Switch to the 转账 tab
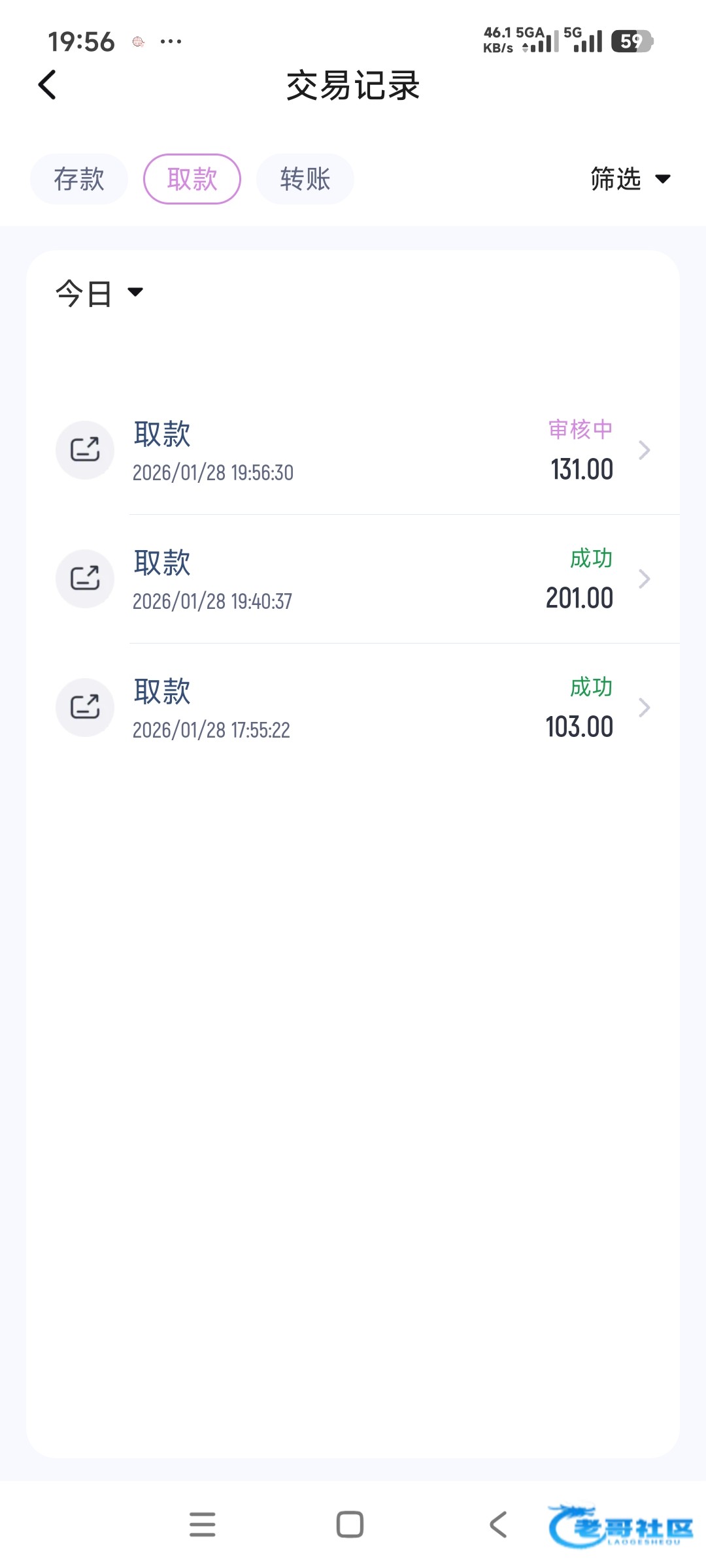Viewport: 706px width, 1568px height. point(305,179)
